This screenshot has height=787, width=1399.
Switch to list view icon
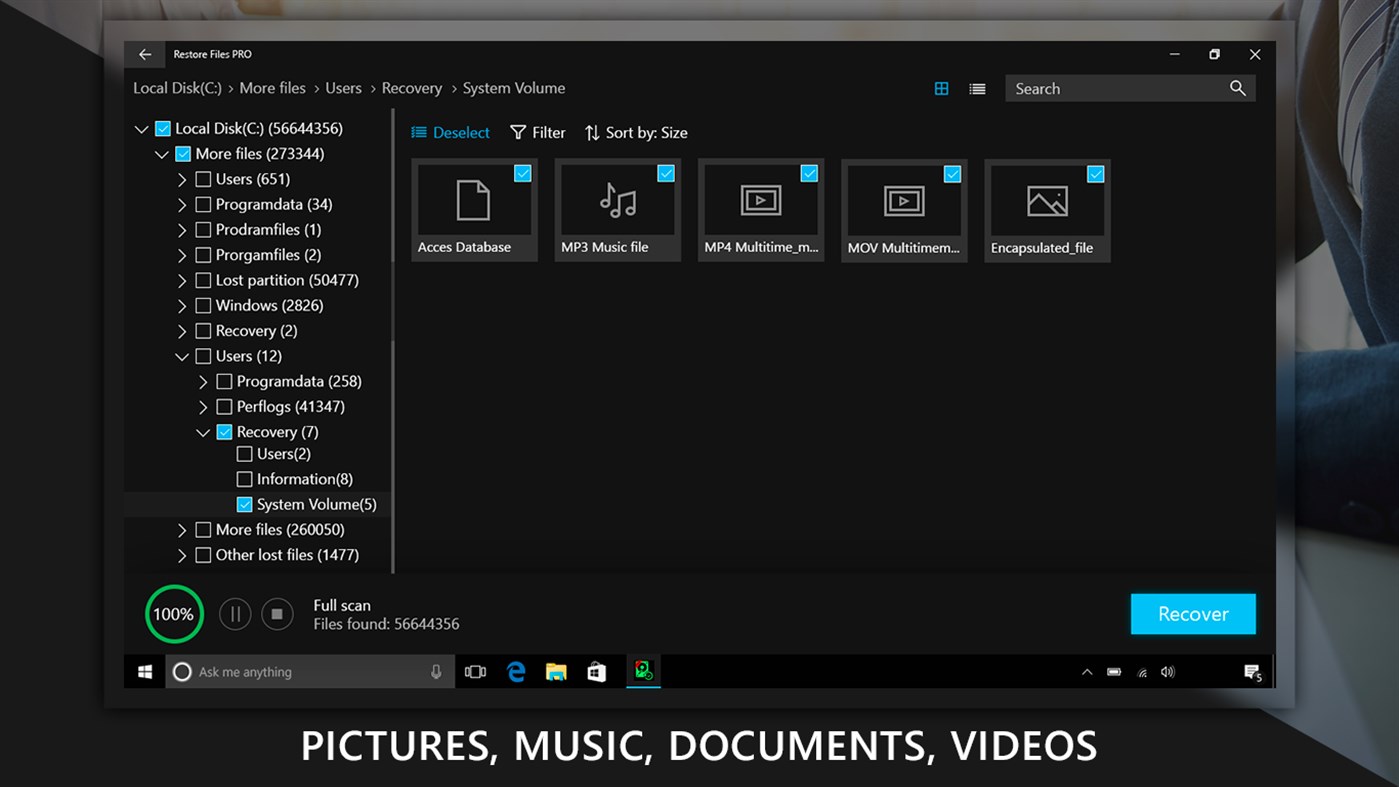977,88
